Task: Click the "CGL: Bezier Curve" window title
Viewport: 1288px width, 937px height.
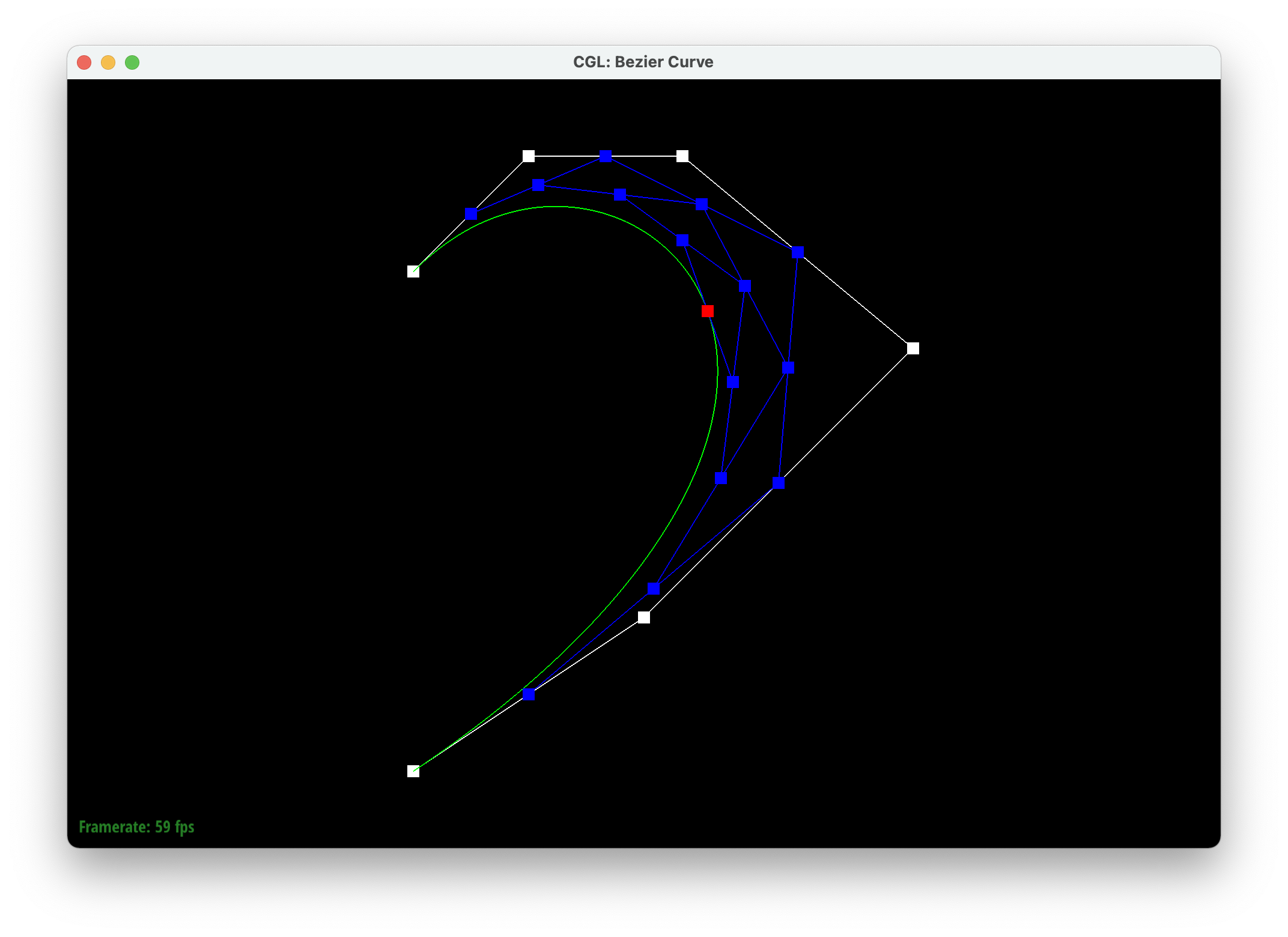Action: [643, 62]
